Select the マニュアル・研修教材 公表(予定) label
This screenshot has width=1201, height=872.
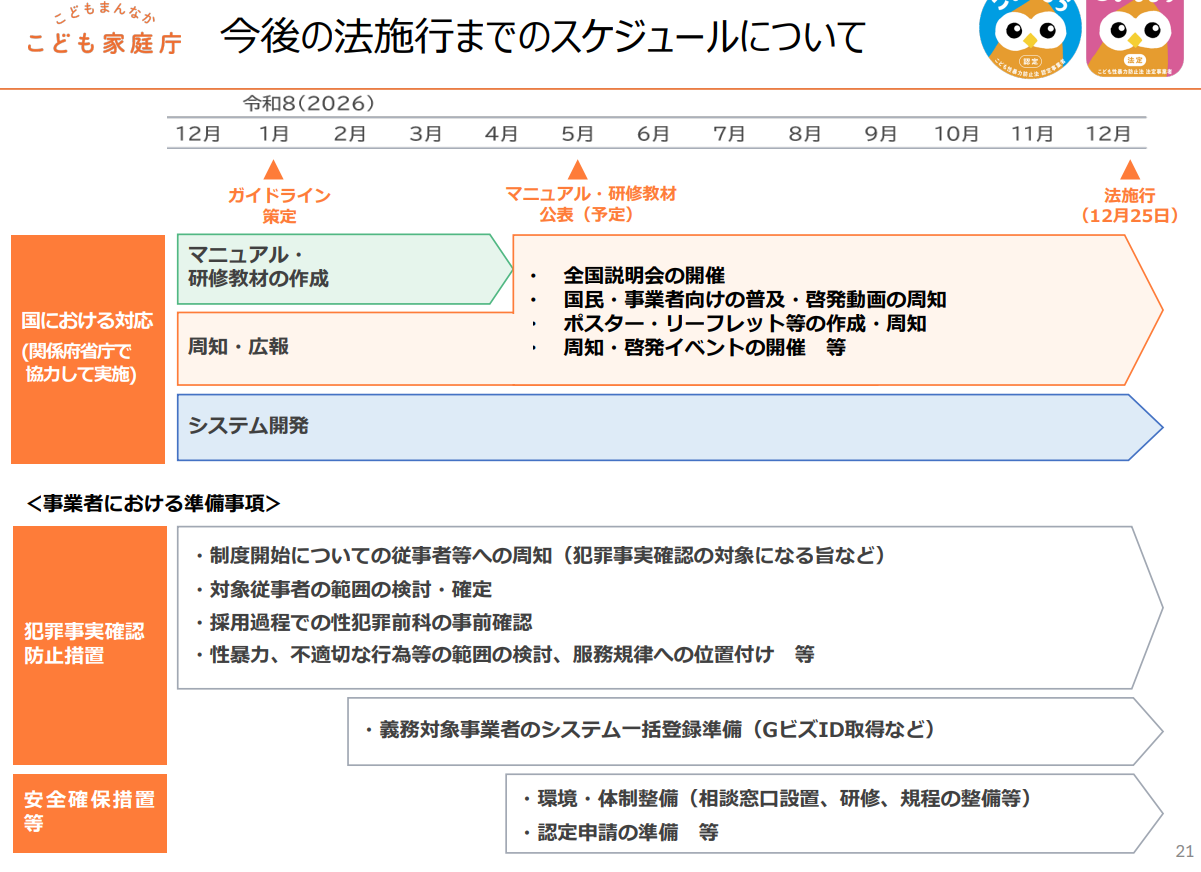pyautogui.click(x=590, y=203)
